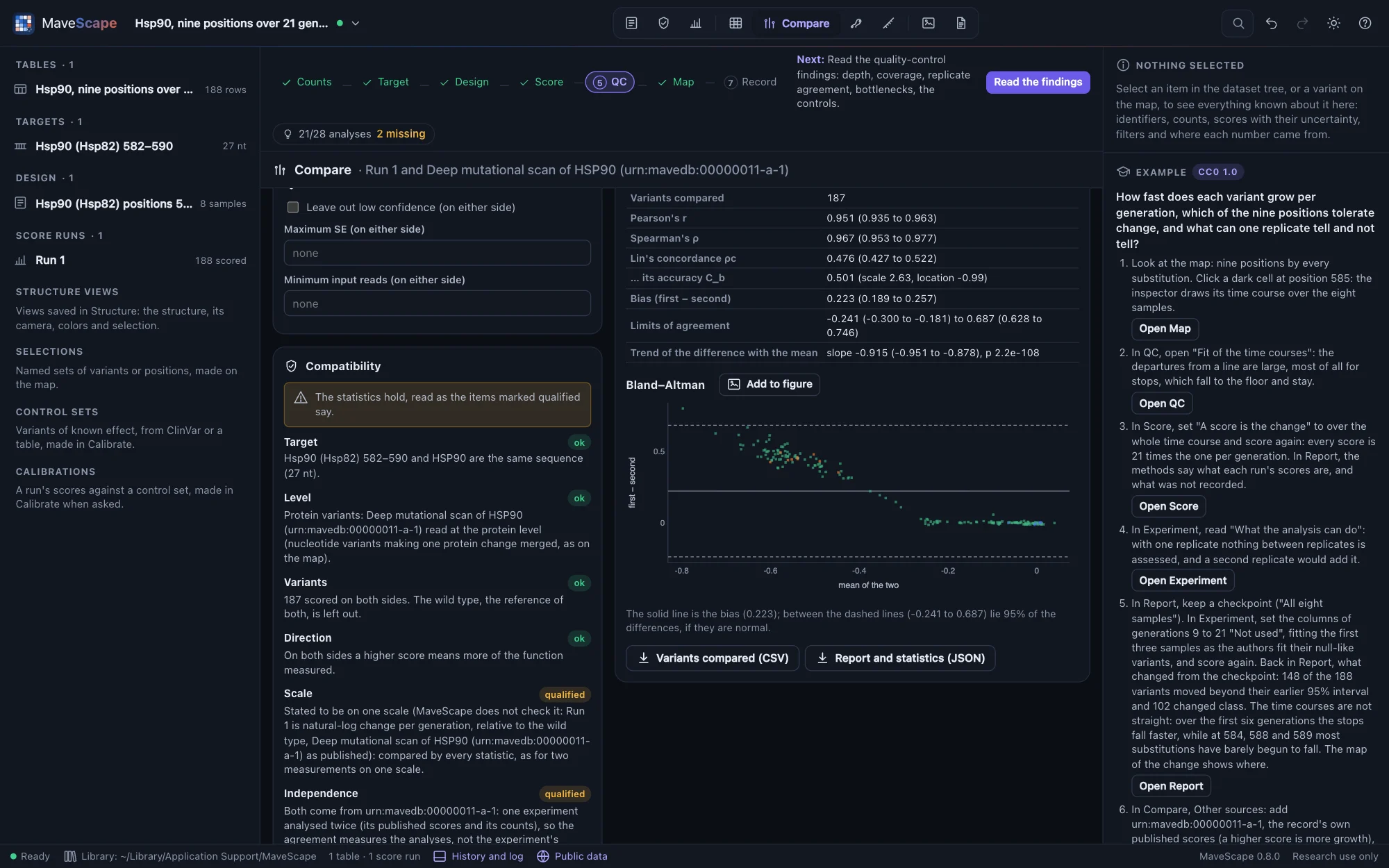Go to the Score step
The width and height of the screenshot is (1389, 868).
point(542,82)
